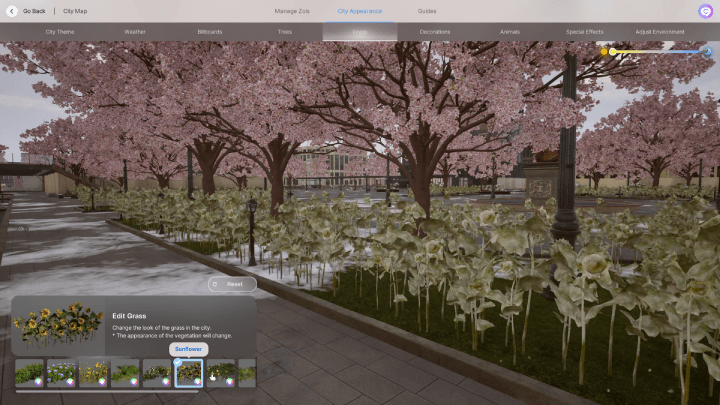Image resolution: width=720 pixels, height=405 pixels.
Task: Open the profile avatar icon in top corner
Action: click(706, 11)
